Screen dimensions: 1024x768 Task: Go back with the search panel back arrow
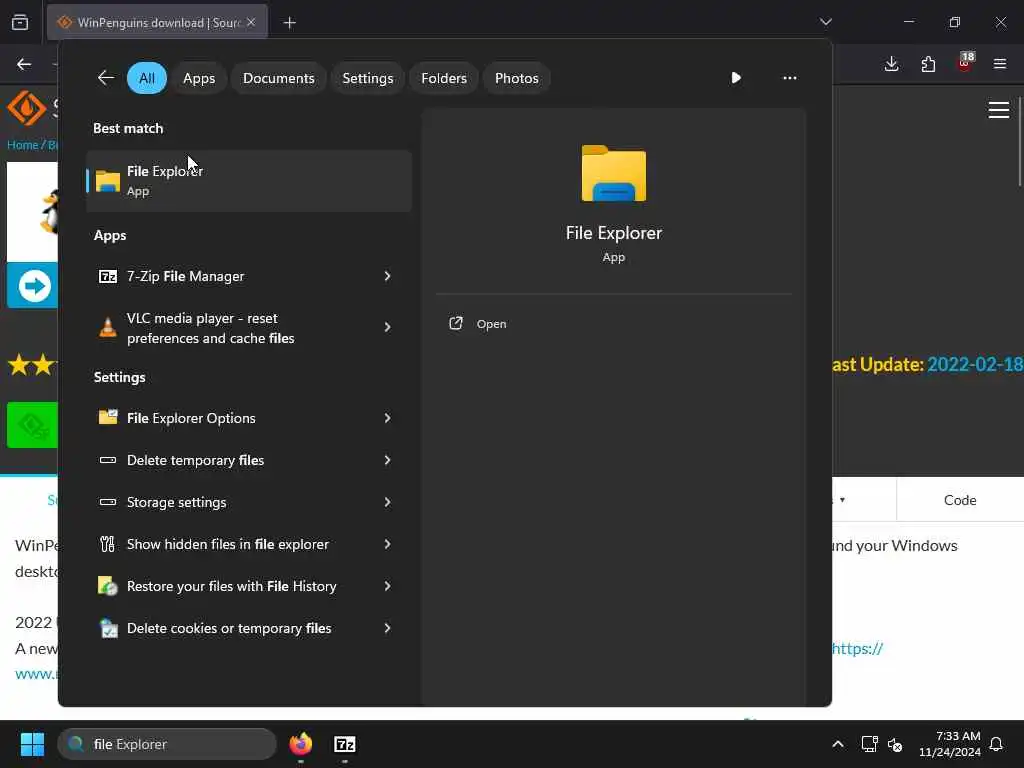pos(106,78)
